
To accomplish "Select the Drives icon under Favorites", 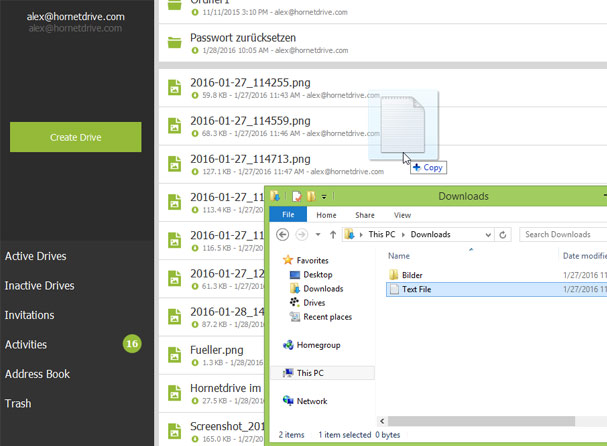I will click(294, 302).
